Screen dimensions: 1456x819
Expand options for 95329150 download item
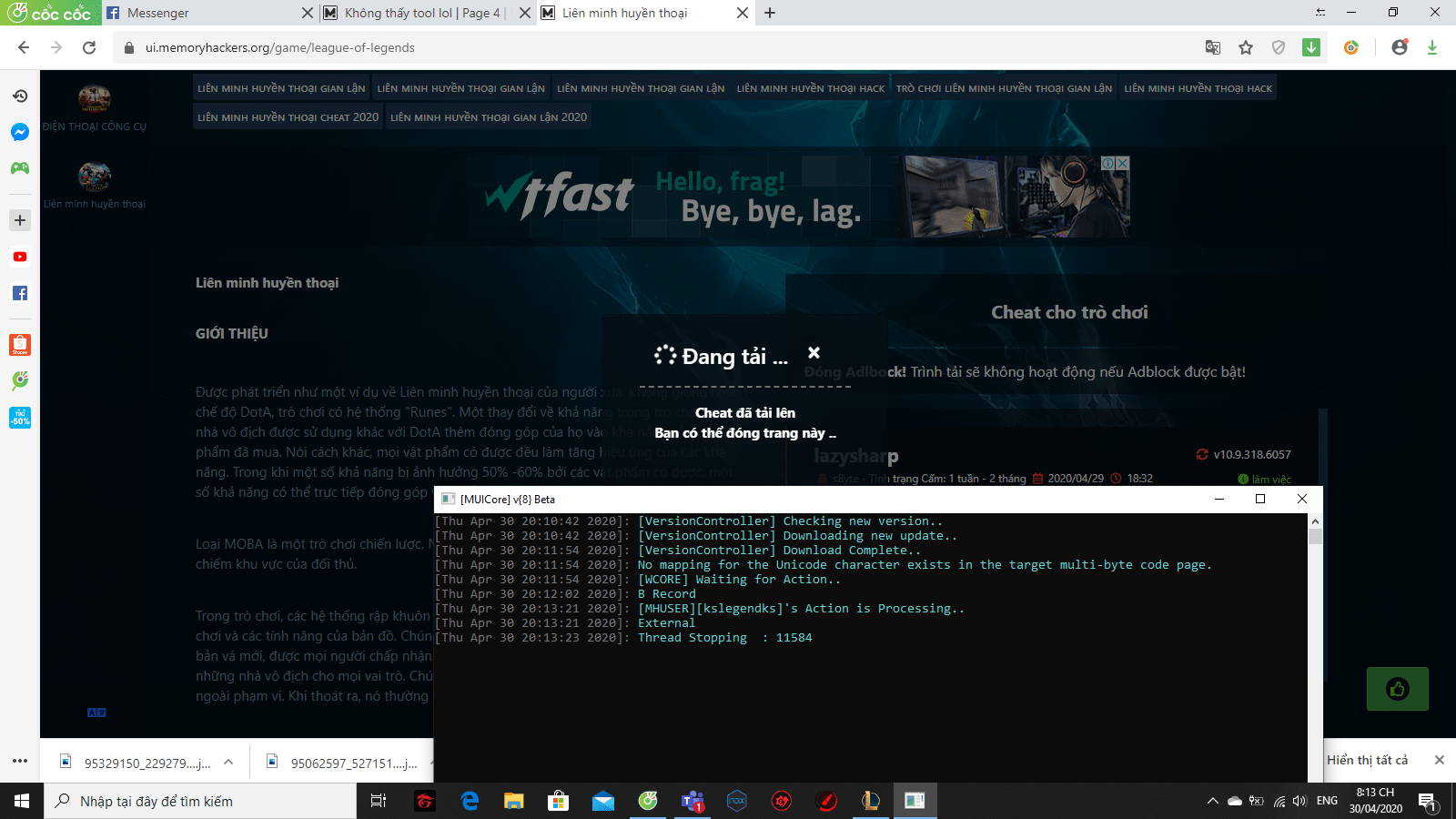[228, 763]
